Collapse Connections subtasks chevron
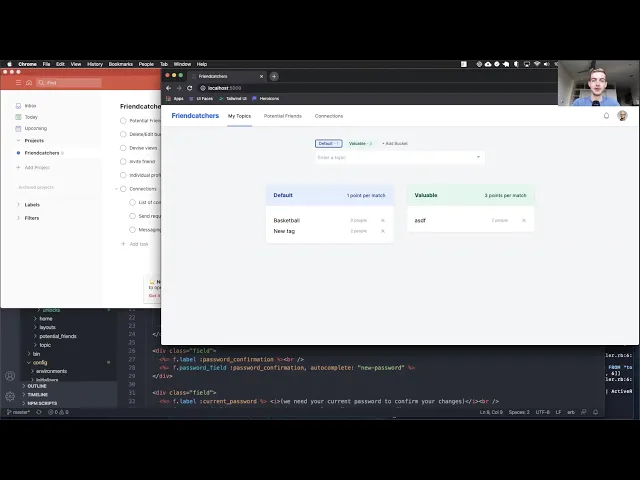Screen dimensions: 640x480 coord(116,189)
